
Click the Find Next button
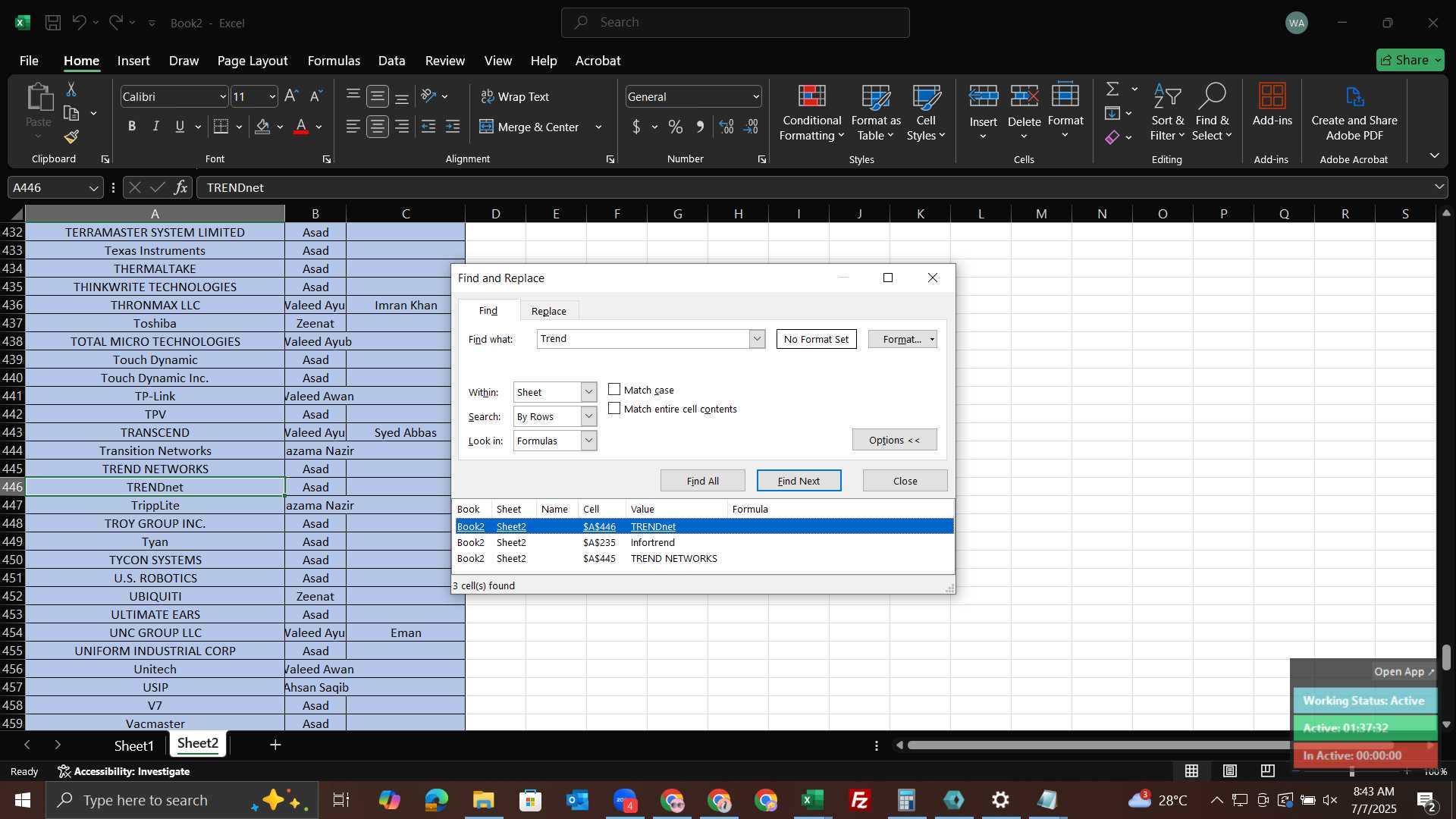[x=799, y=481]
